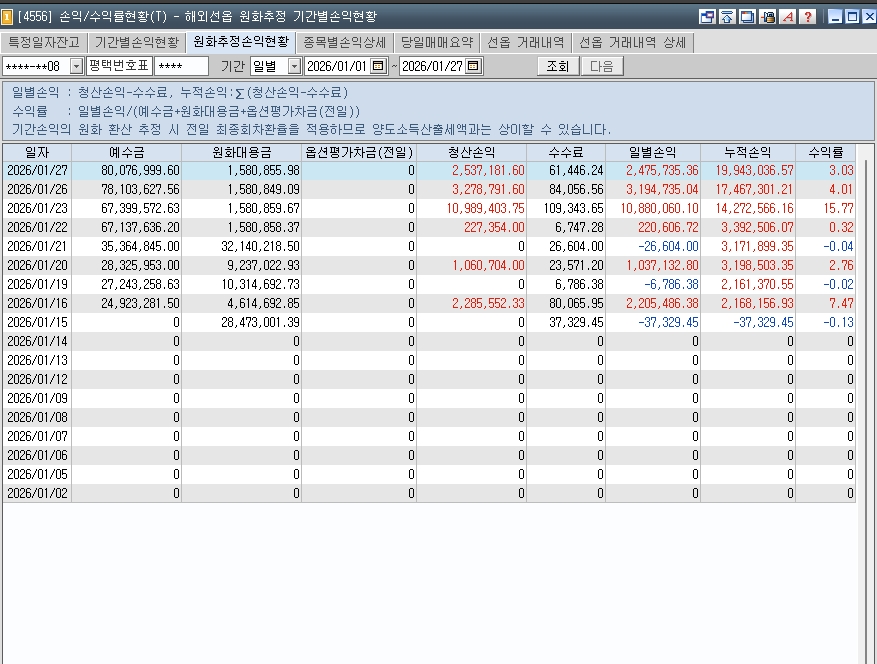Screen dimensions: 877x664
Task: Click the 청산손익 column header
Action: 471,152
